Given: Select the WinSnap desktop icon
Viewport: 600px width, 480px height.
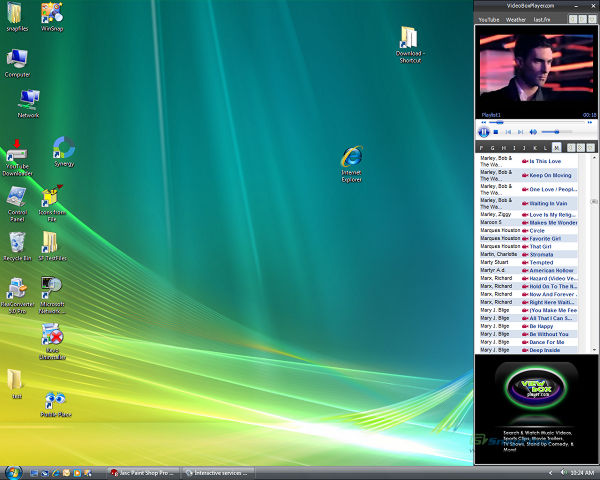Looking at the screenshot, I should click(52, 18).
